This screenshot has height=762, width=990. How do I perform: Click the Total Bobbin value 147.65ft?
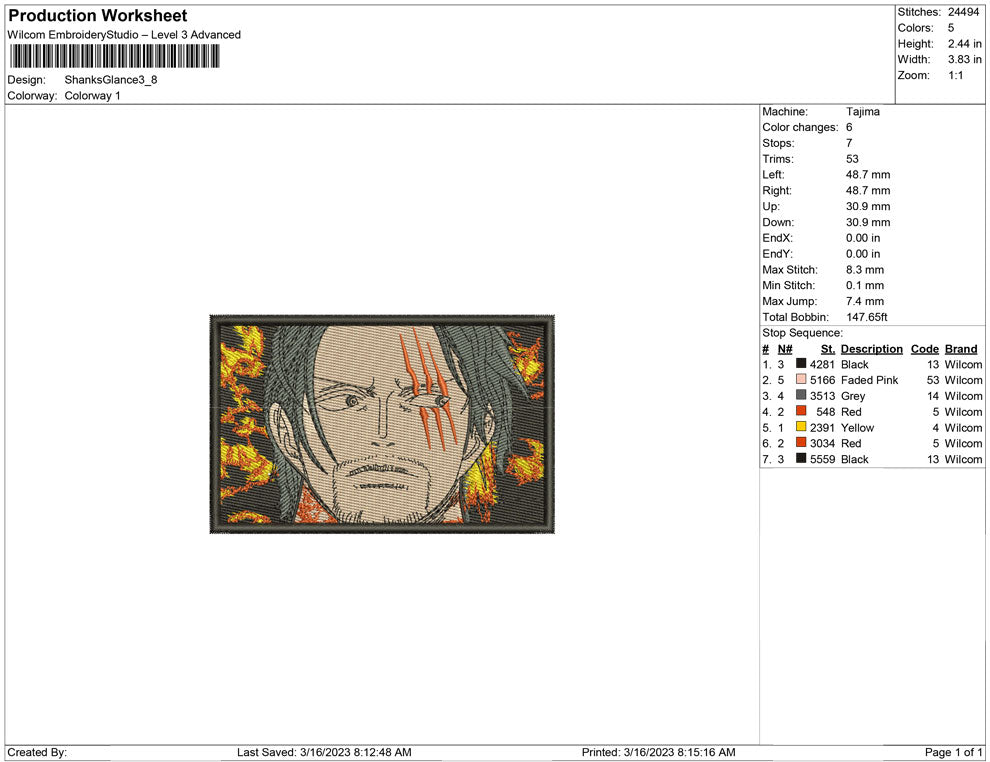[x=867, y=317]
